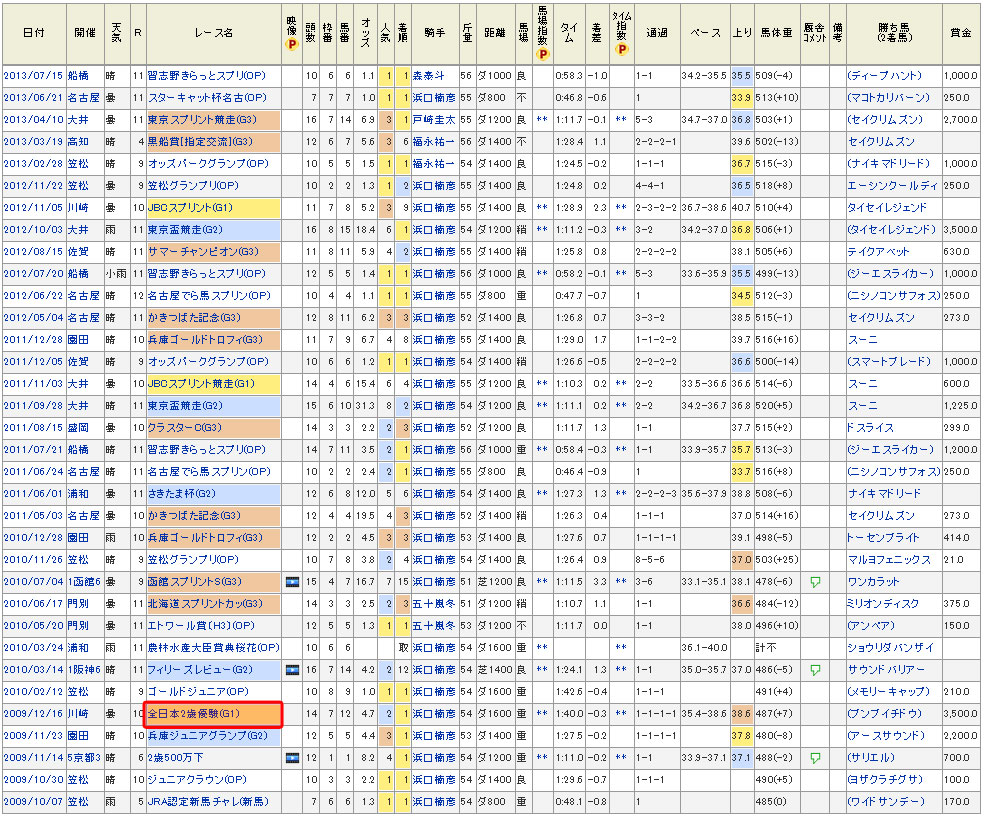Open venue link 5京都3

click(x=84, y=758)
